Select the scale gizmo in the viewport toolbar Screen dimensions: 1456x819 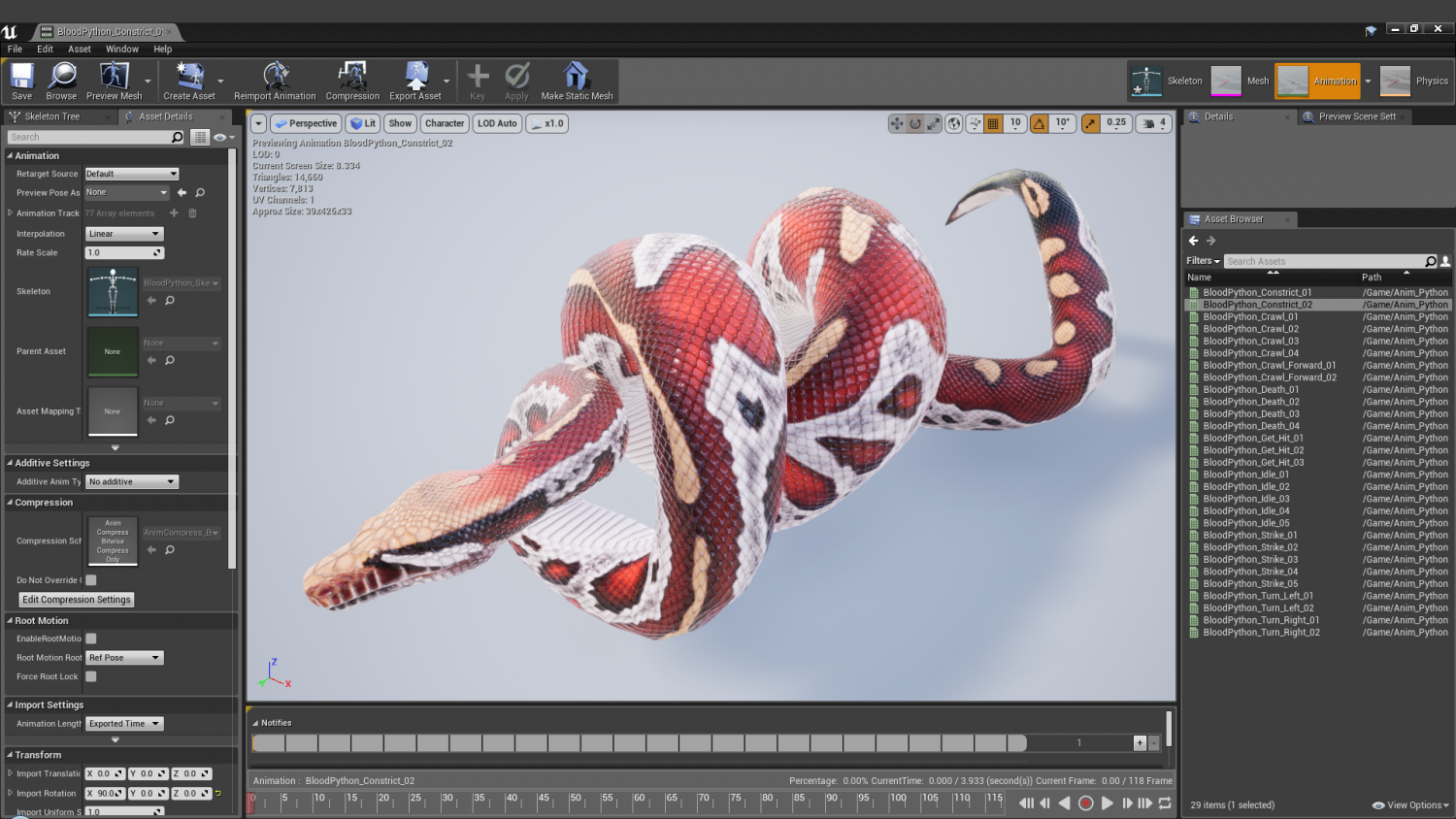933,123
